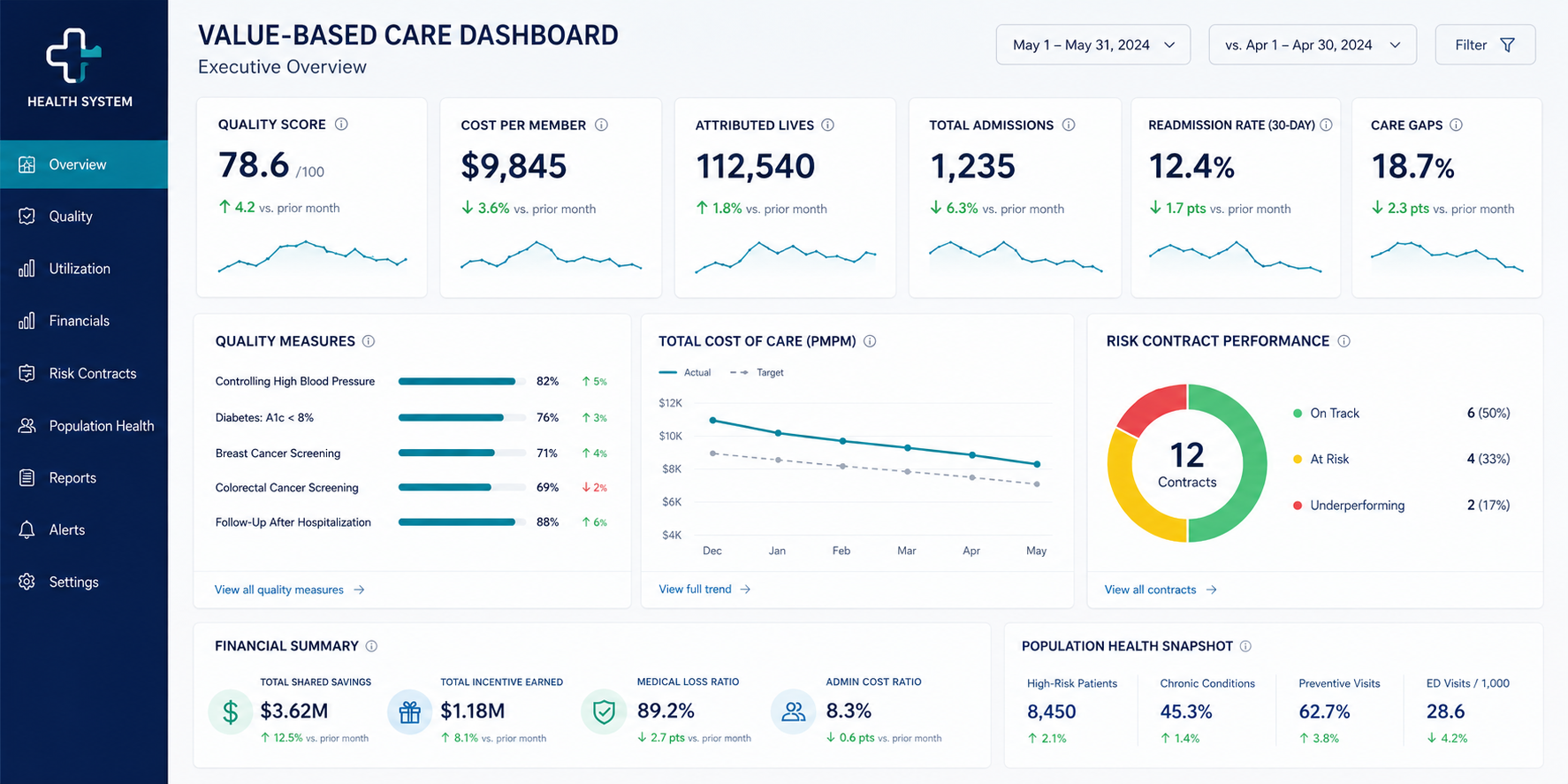1568x784 pixels.
Task: Click info icon beside Financial Summary
Action: click(x=371, y=646)
